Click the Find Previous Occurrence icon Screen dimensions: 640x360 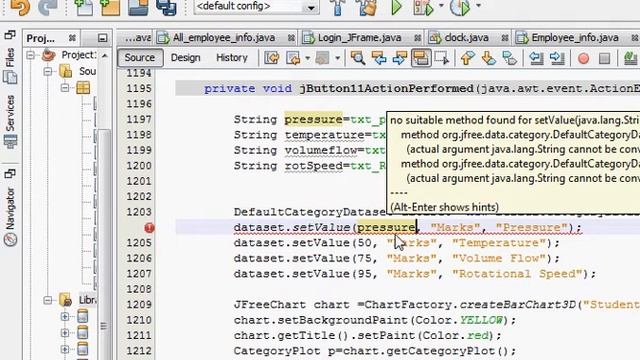coord(379,58)
